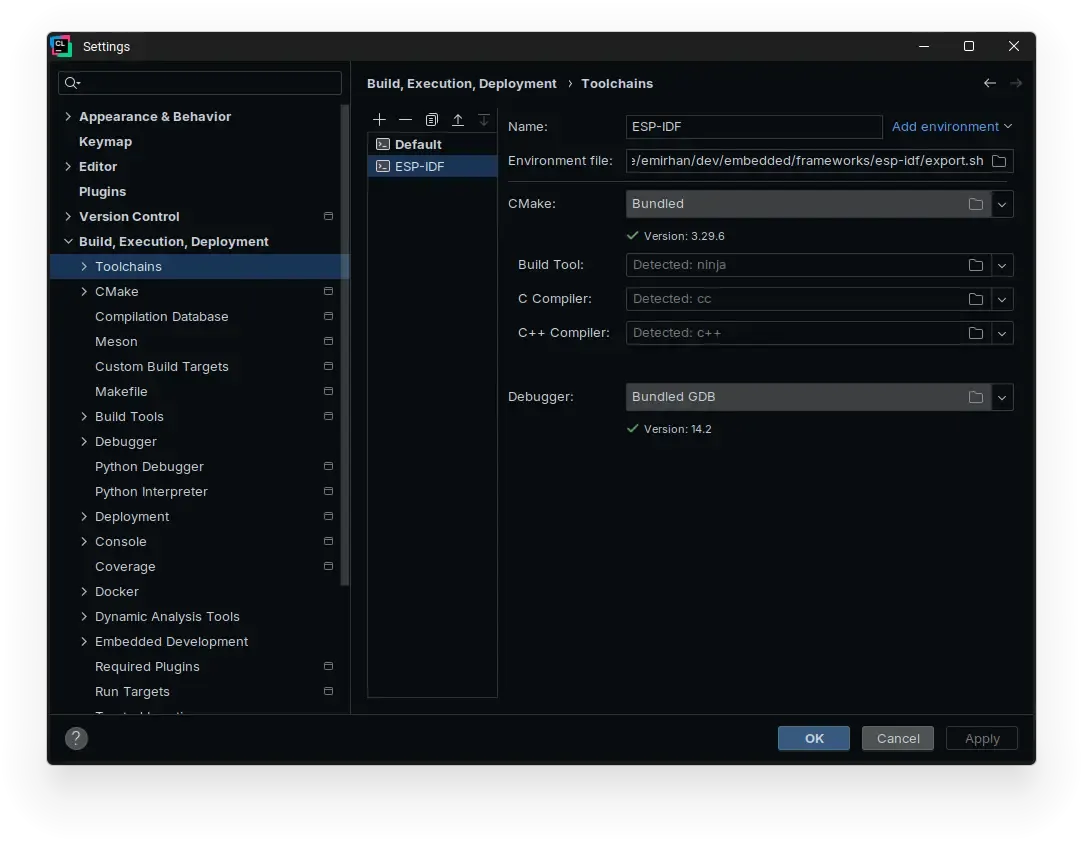This screenshot has height=841, width=1083.
Task: Open Build Tool dropdown arrow
Action: (1001, 265)
